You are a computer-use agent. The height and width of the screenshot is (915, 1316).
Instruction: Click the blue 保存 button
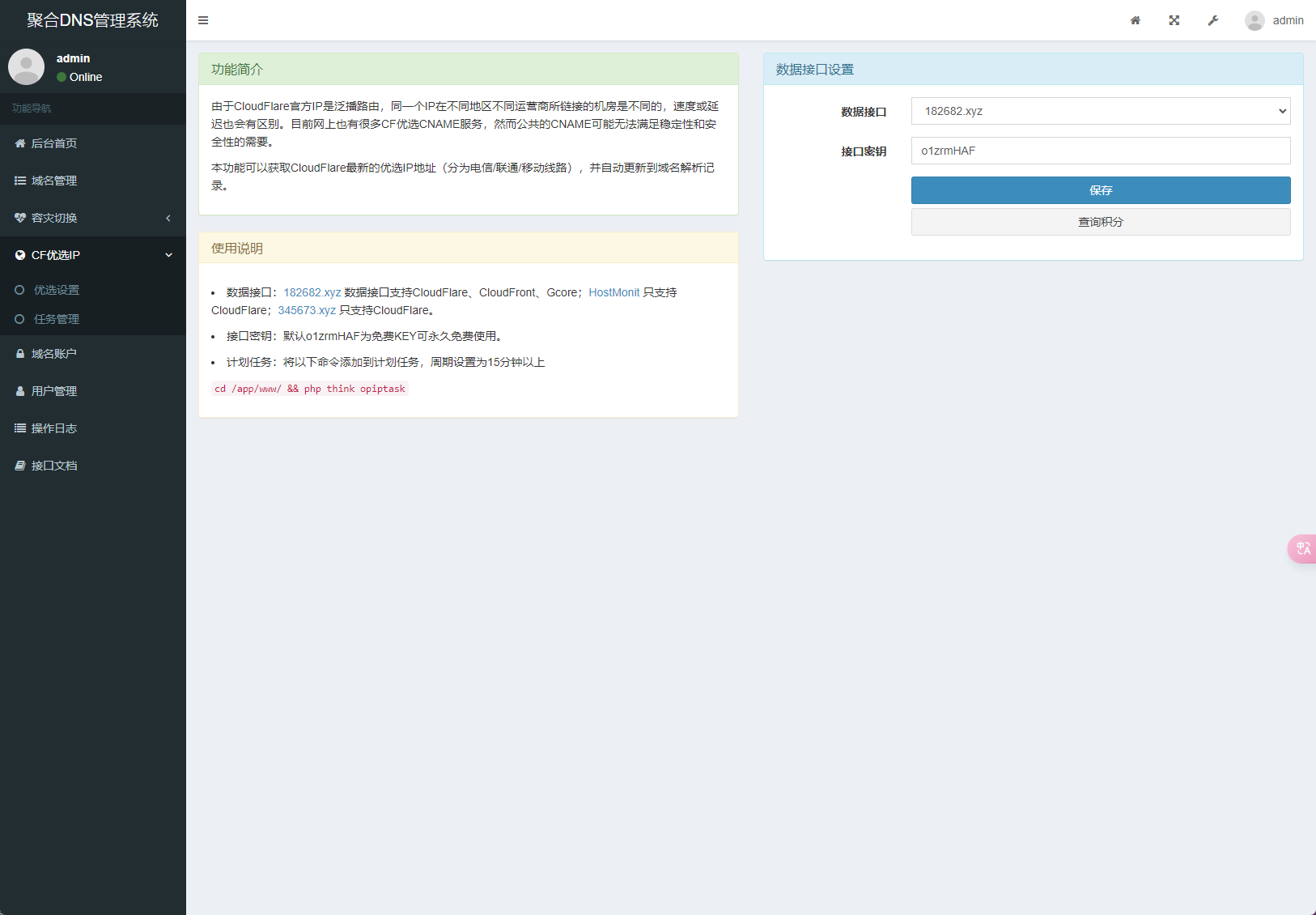pyautogui.click(x=1101, y=190)
